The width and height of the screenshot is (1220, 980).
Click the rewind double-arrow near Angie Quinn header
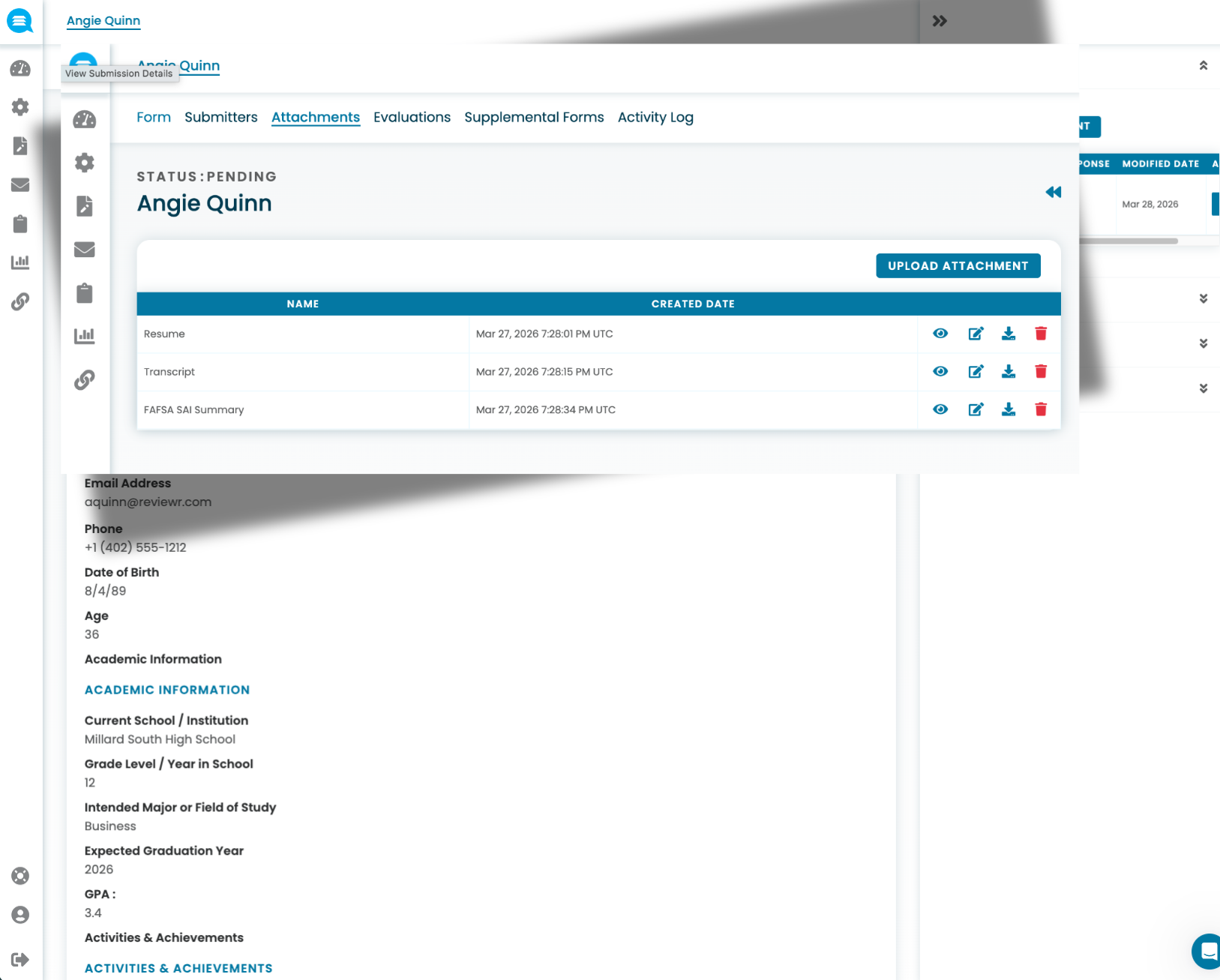pyautogui.click(x=1053, y=192)
